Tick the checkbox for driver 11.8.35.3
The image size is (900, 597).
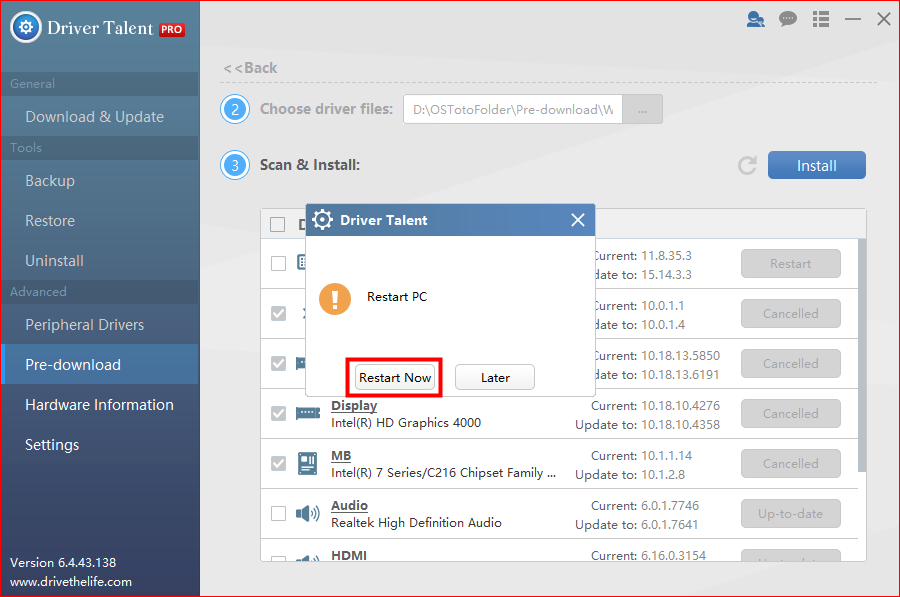tap(278, 263)
